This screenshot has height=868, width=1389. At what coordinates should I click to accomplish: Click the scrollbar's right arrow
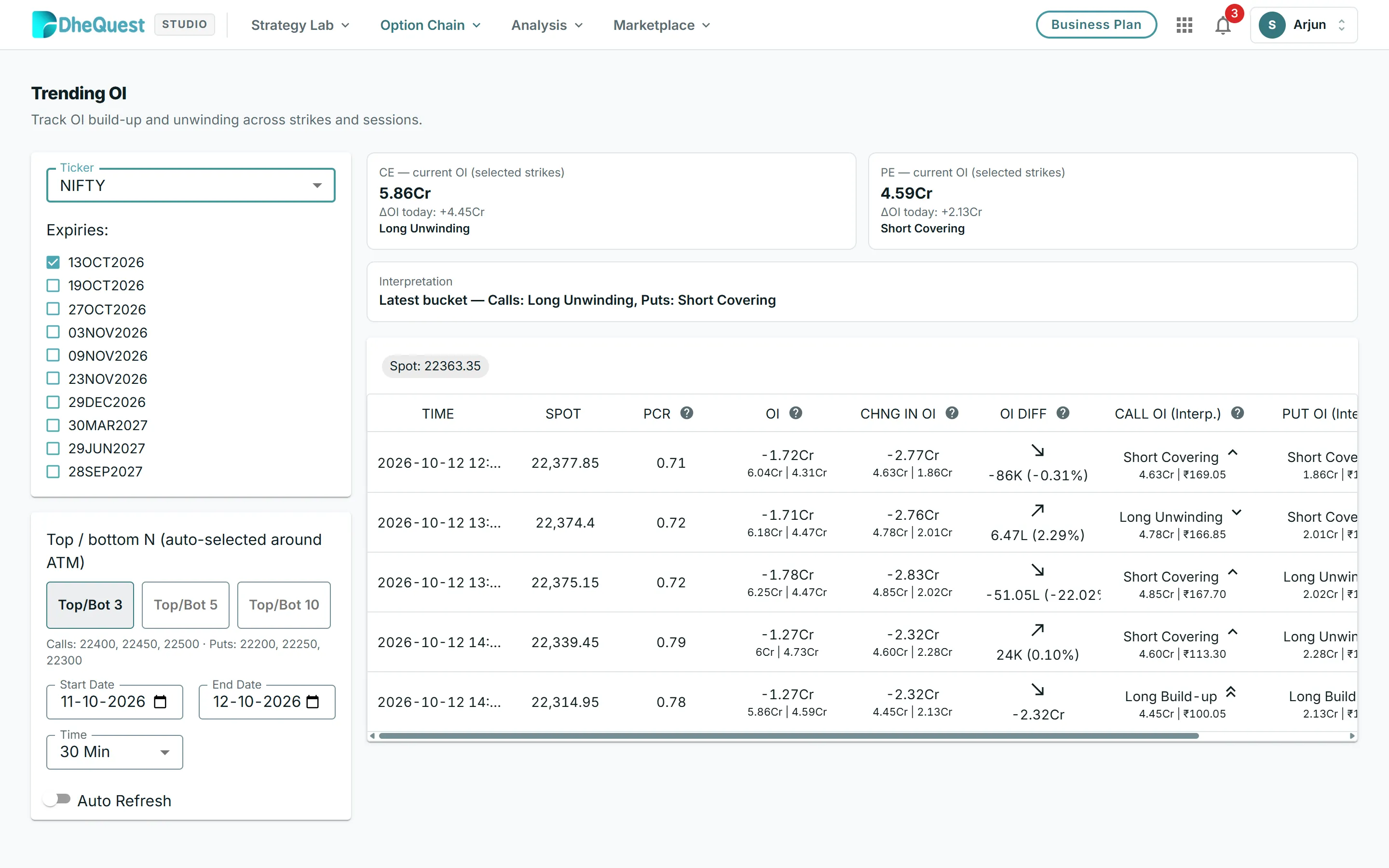click(x=1352, y=736)
